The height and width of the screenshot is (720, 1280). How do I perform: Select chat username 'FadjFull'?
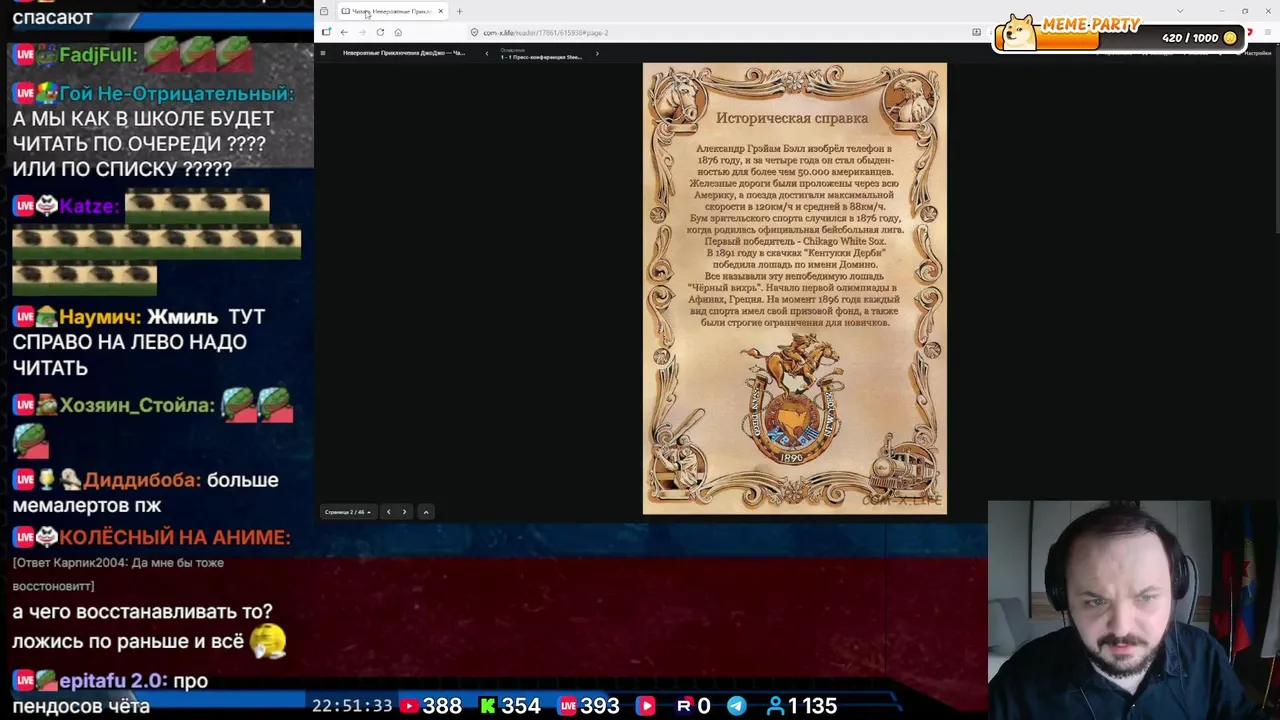coord(98,55)
